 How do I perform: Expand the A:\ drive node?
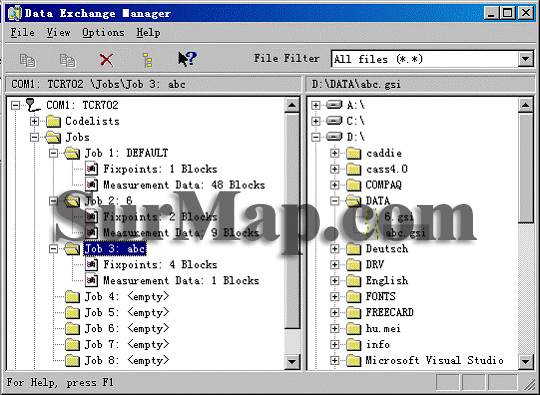tap(315, 105)
